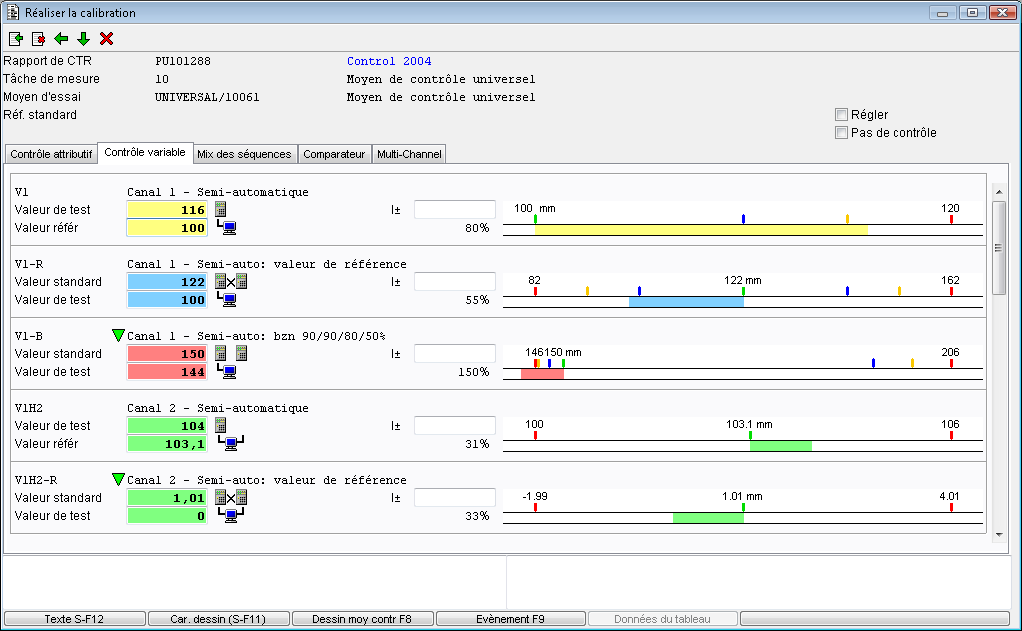Click the scrollbar down arrow in the list
Screen dimensions: 1022x631
click(998, 535)
